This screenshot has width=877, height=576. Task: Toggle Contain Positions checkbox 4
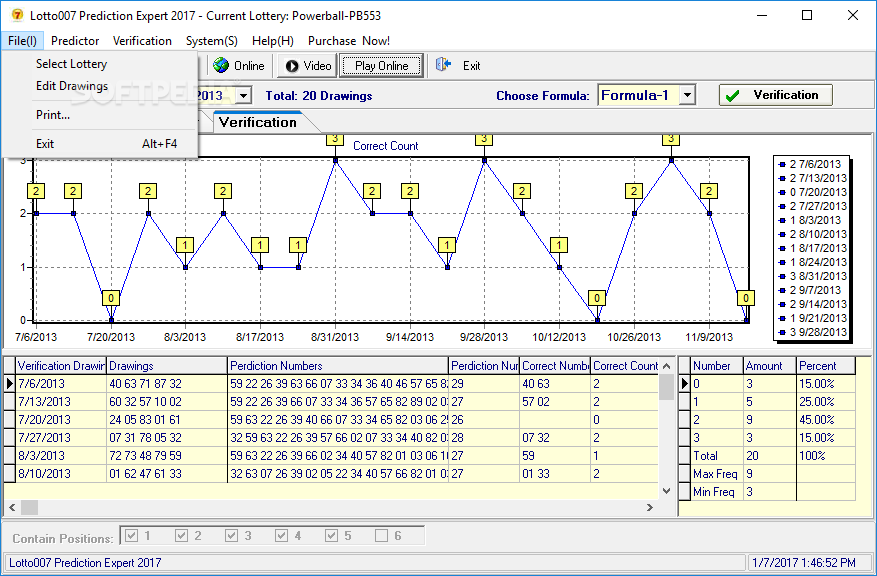click(281, 536)
